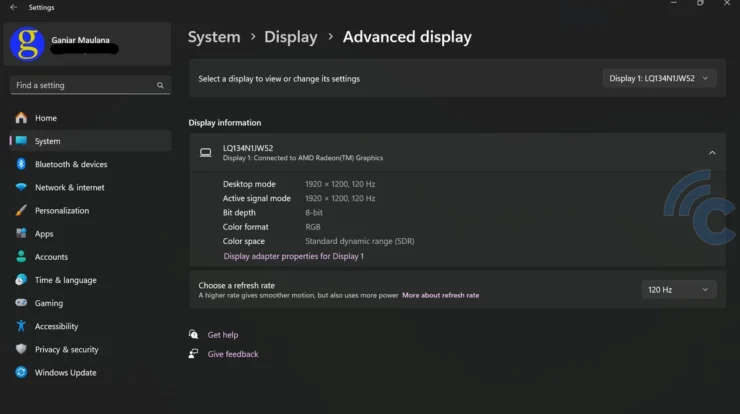Click the Windows Update sync icon

point(21,372)
